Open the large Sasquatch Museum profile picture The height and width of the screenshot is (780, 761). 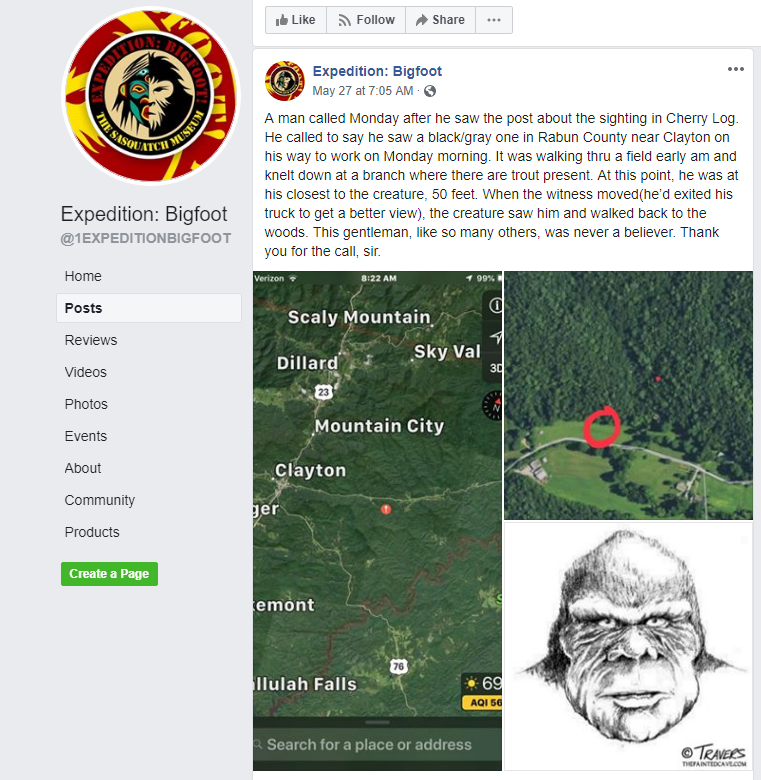point(151,96)
